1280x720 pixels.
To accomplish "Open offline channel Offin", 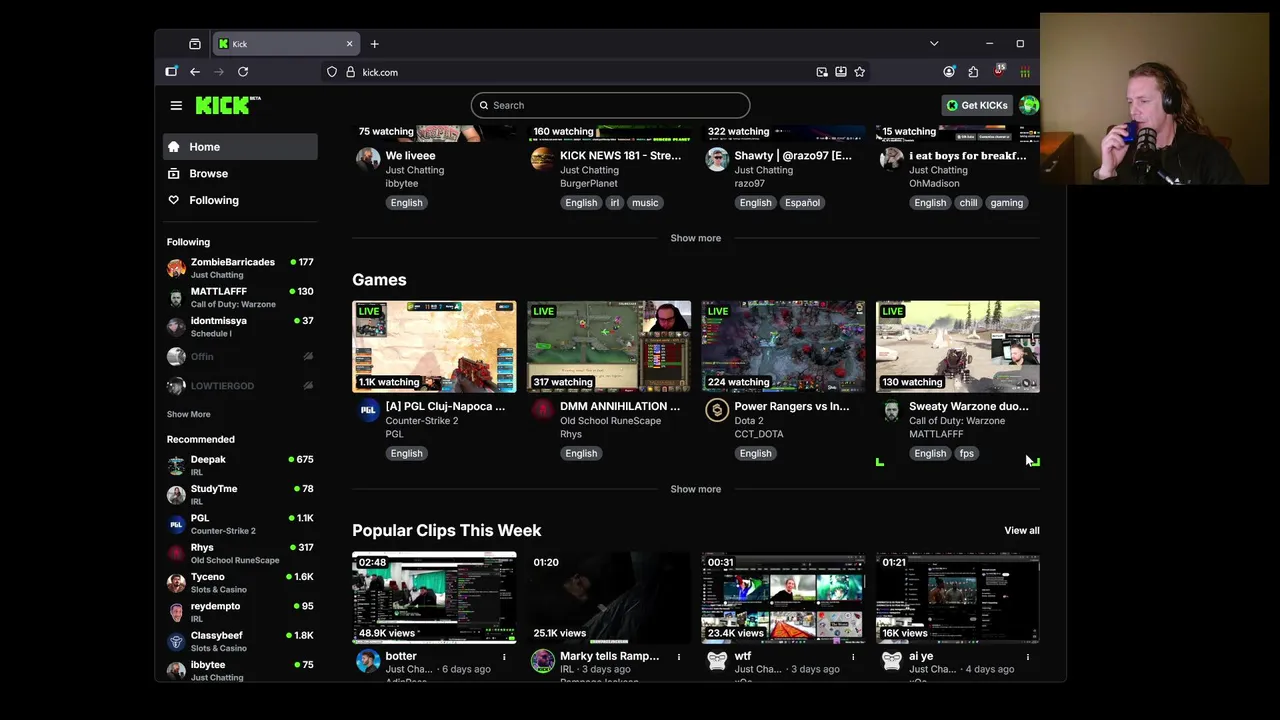I will (240, 356).
